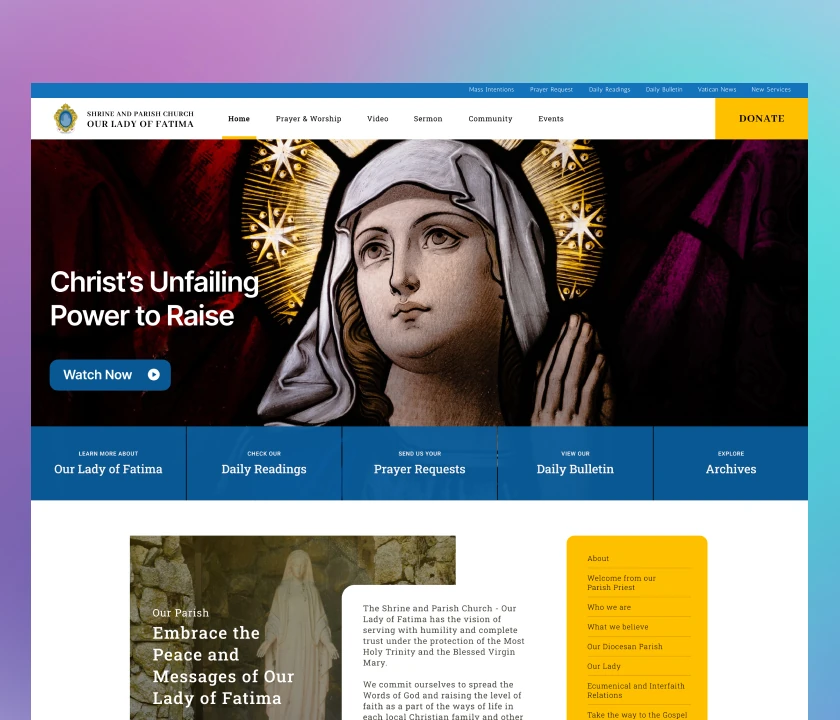Select Check Our Daily Readings tile
The width and height of the screenshot is (840, 720).
click(264, 463)
